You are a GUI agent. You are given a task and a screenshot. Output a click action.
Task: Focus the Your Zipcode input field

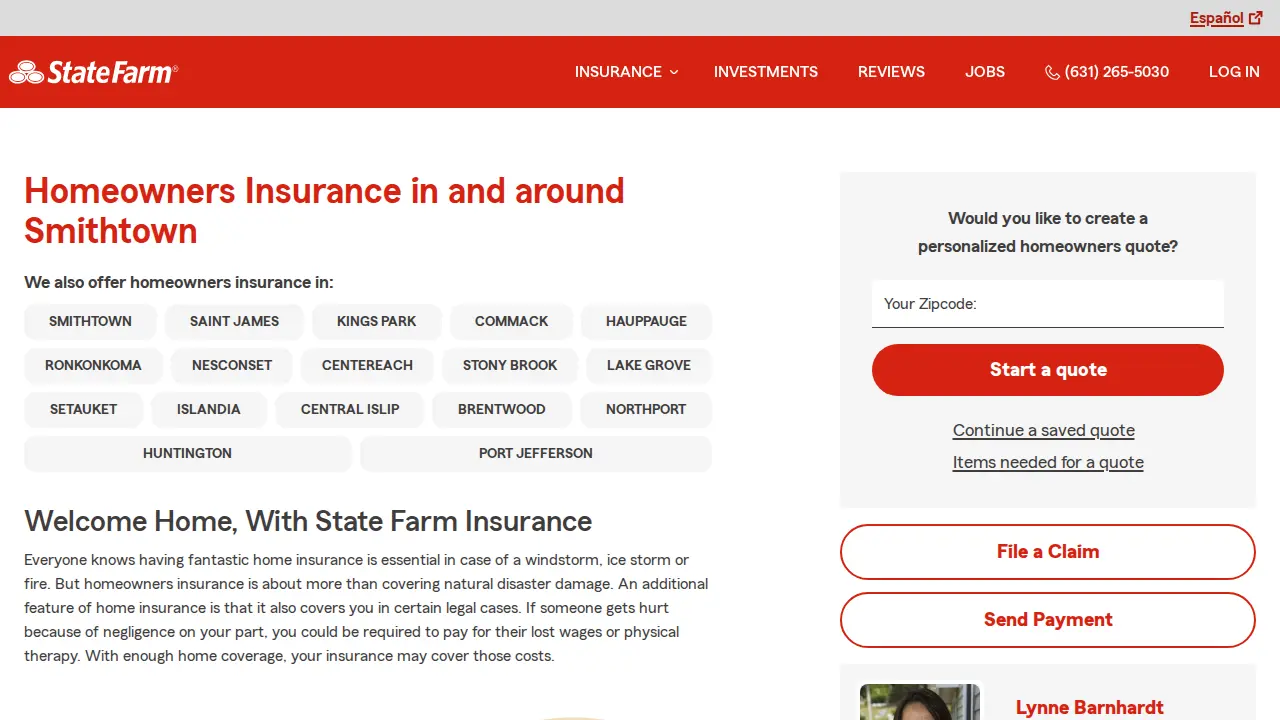[x=1048, y=304]
